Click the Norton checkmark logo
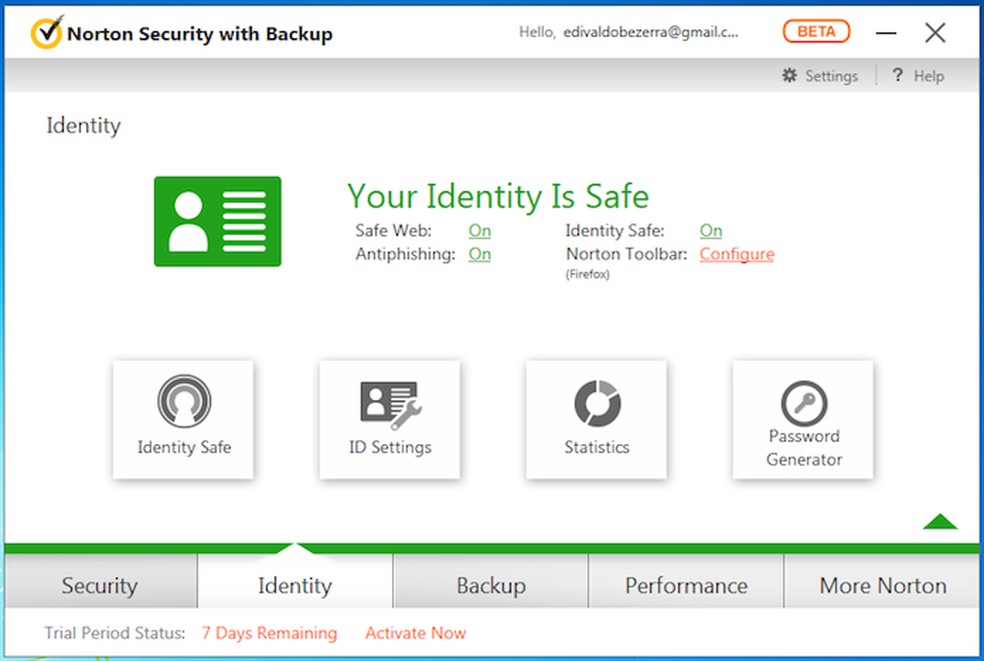 [46, 33]
